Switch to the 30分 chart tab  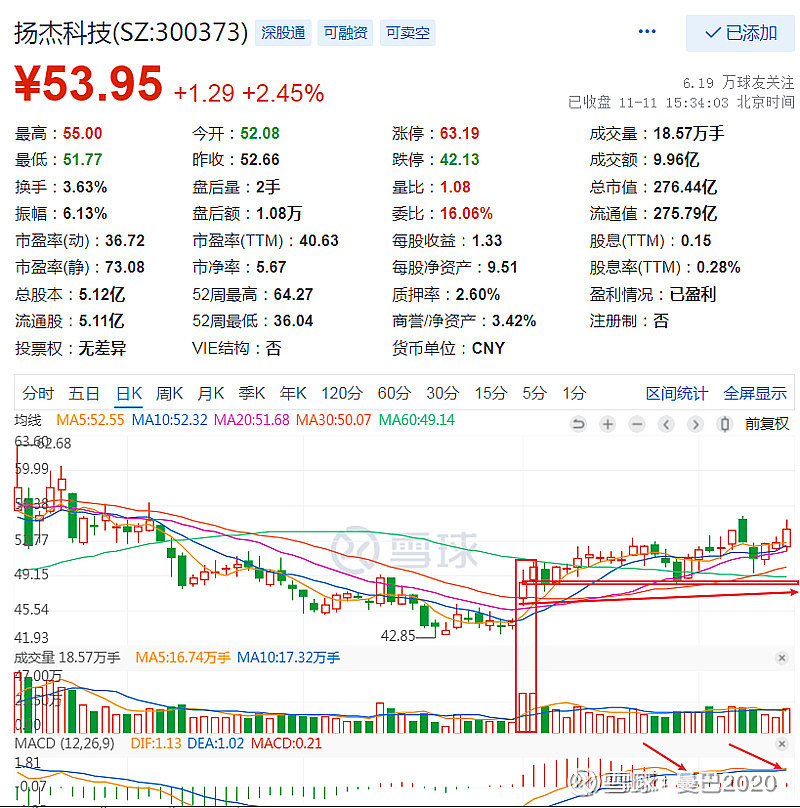(x=442, y=394)
